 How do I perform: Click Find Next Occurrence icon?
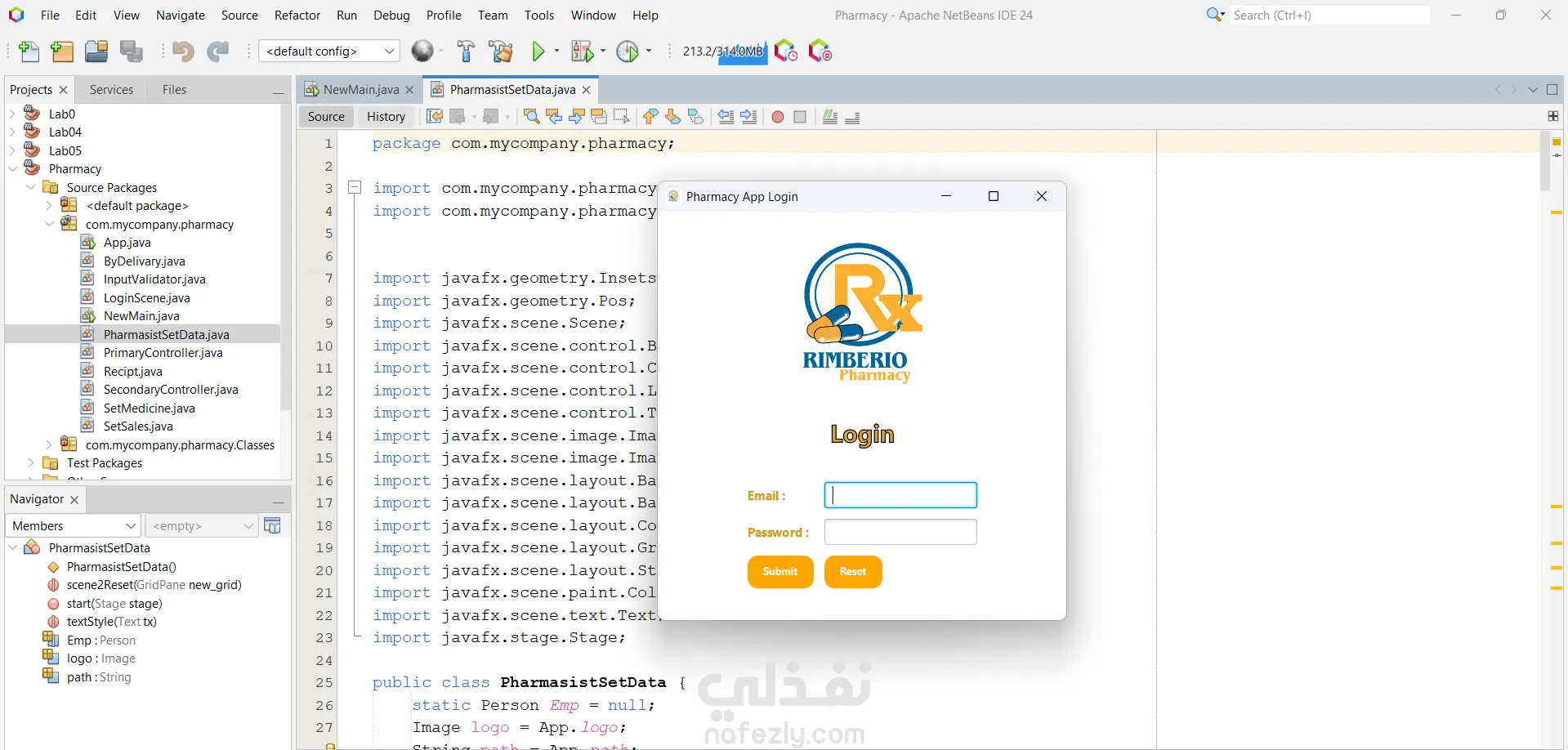coord(576,117)
